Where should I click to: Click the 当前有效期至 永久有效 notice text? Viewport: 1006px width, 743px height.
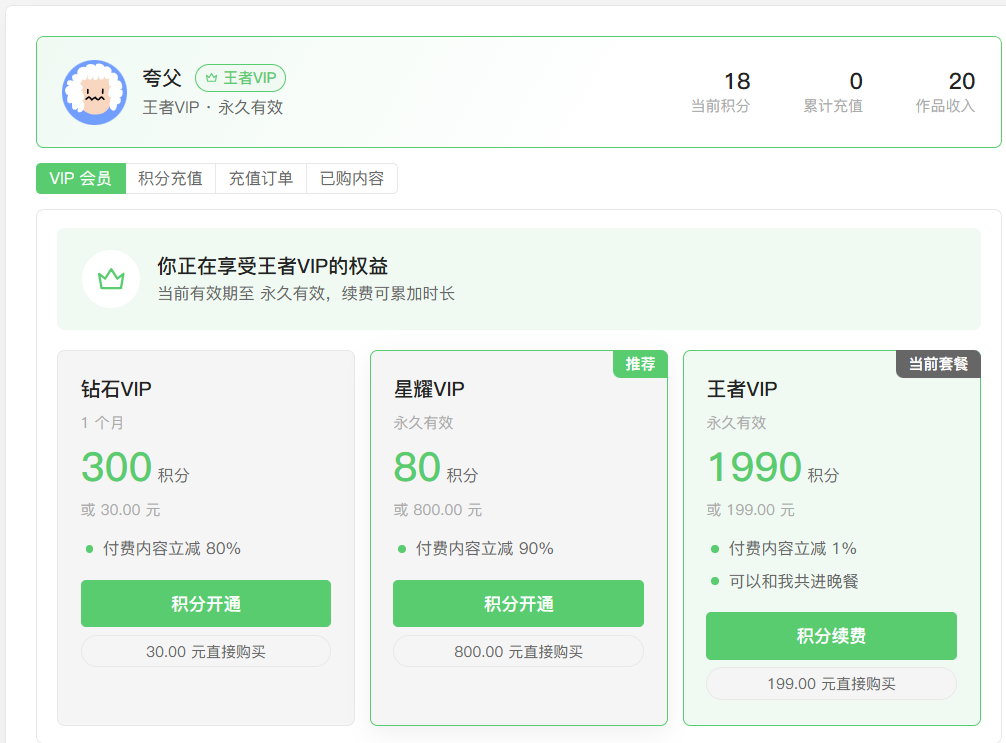pos(306,294)
